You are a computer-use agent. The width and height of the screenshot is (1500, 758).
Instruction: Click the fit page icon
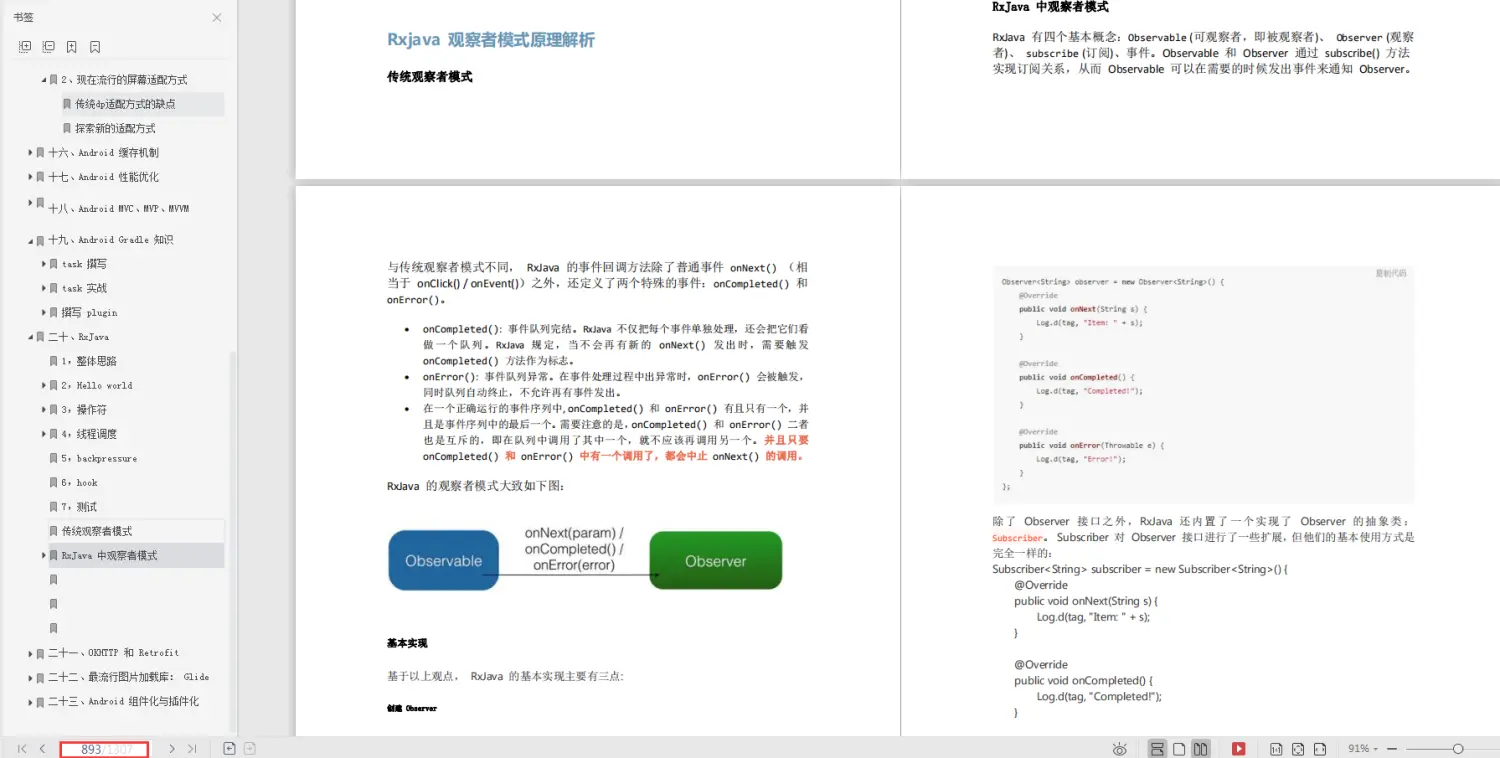(1298, 748)
